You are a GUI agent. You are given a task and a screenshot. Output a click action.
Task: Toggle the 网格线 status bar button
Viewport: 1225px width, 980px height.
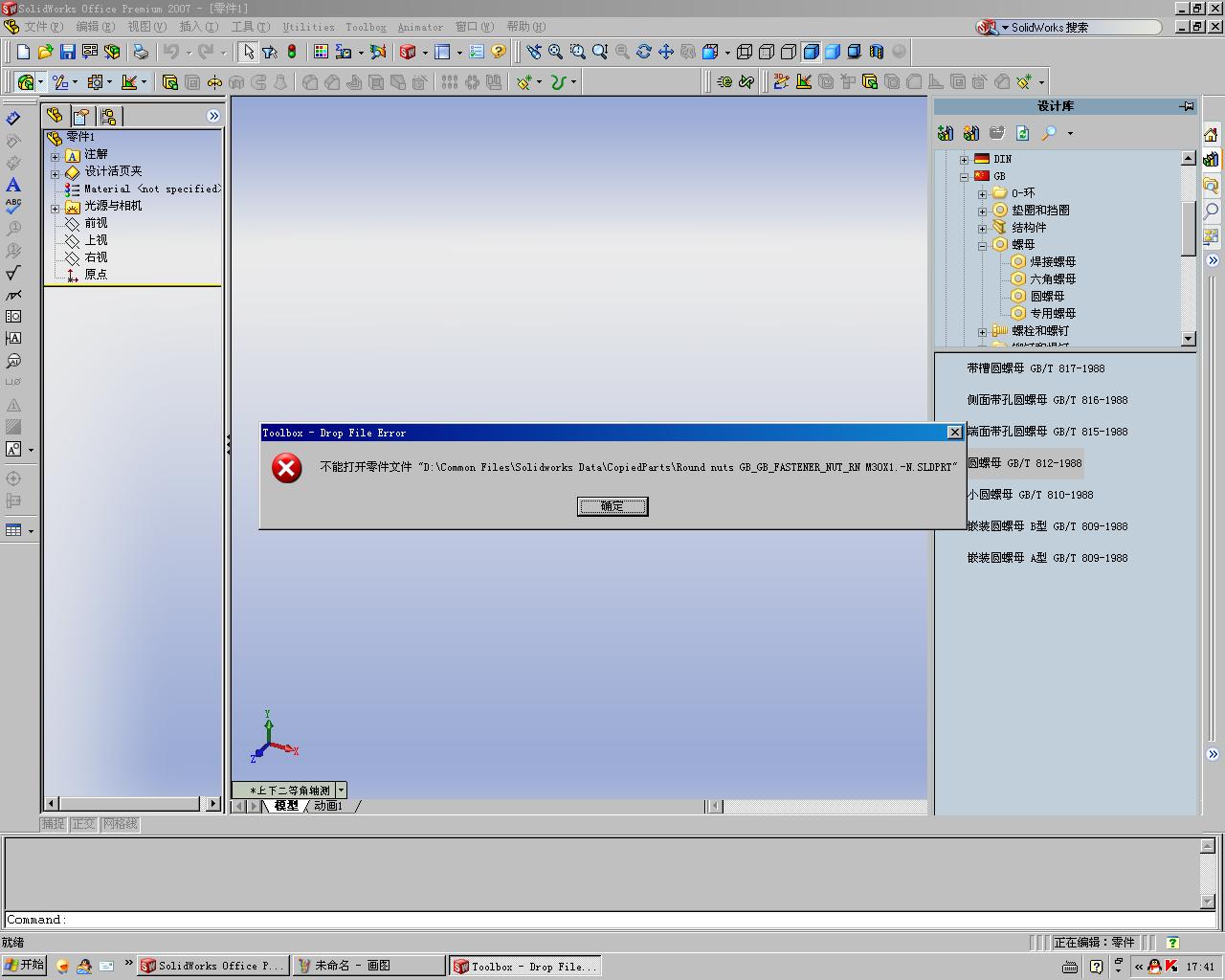pos(120,824)
